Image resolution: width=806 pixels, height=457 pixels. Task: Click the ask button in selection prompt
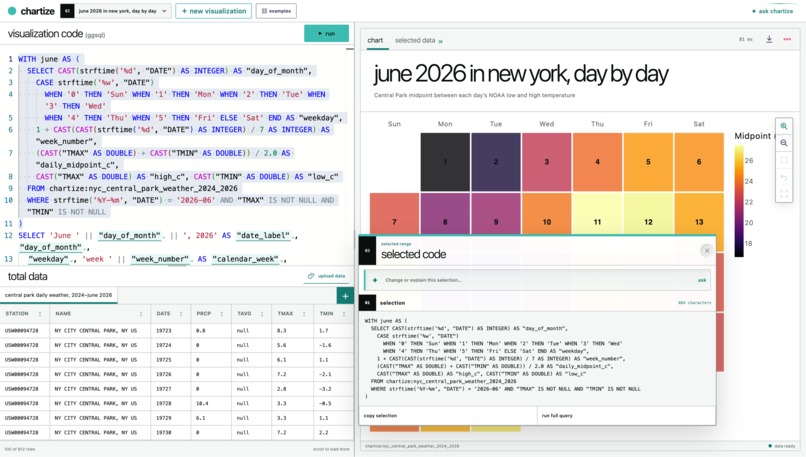click(702, 280)
